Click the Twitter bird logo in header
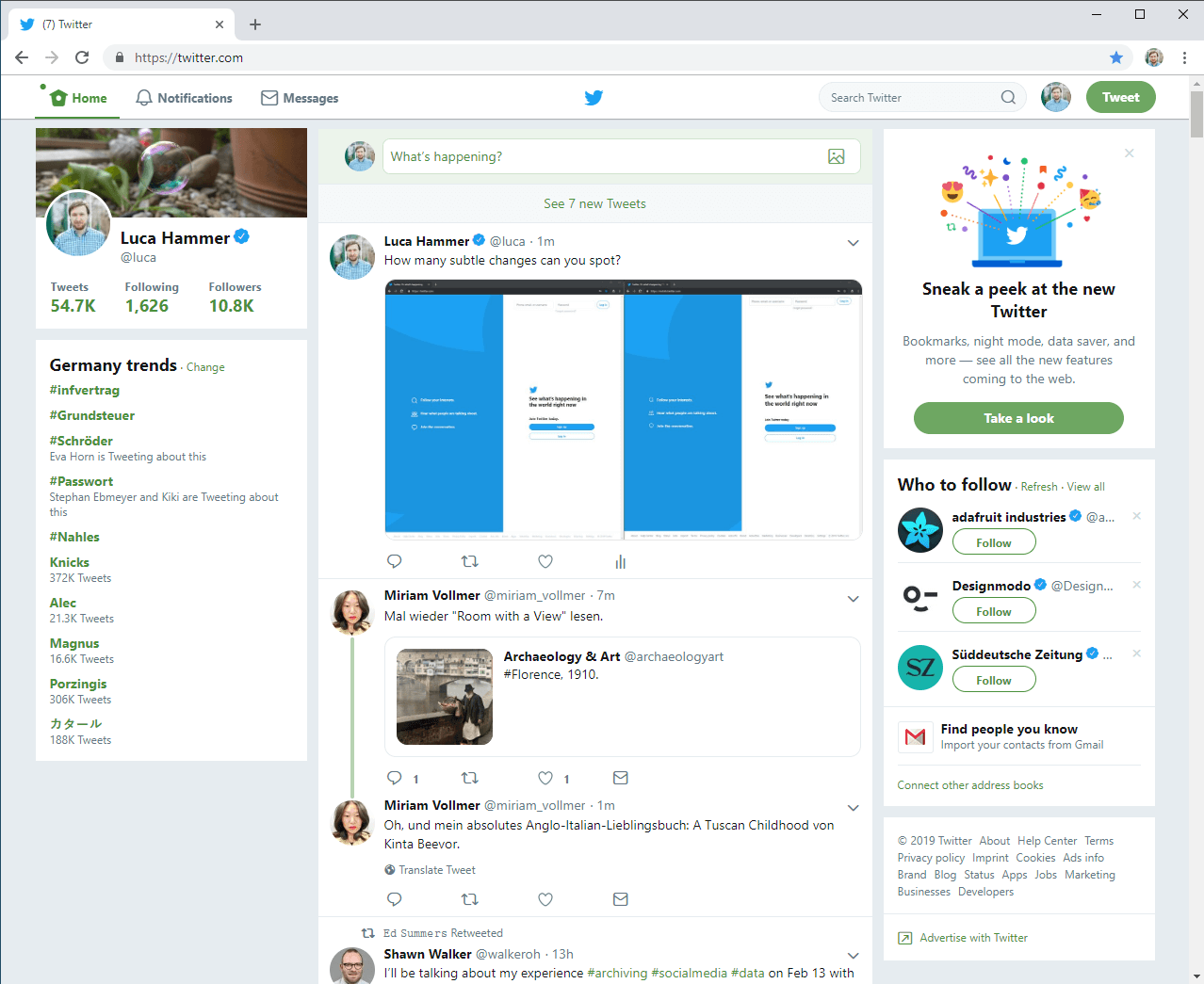The width and height of the screenshot is (1204, 984). coord(594,98)
